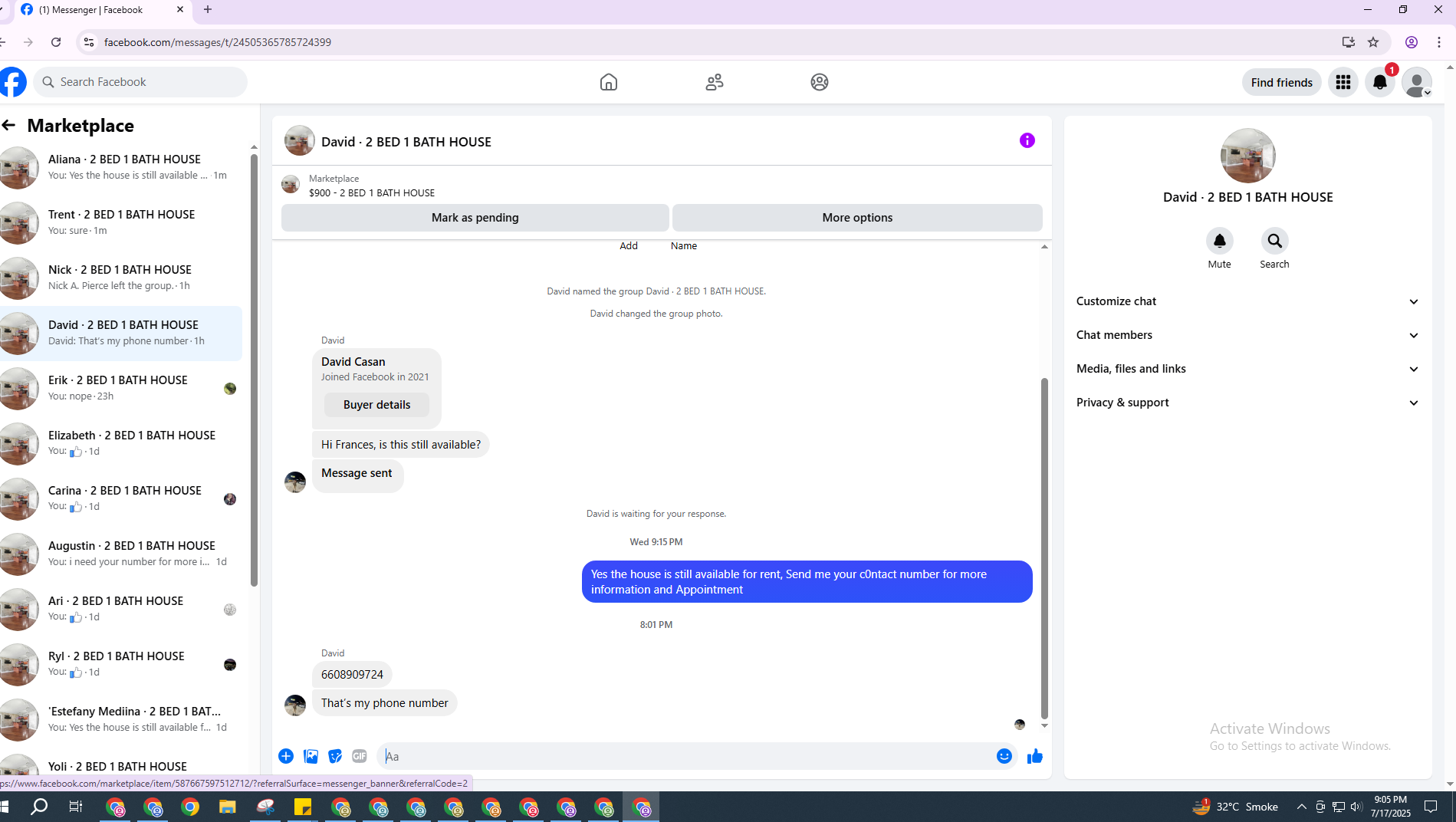
Task: Open the Friends icon in top navigation
Action: (715, 82)
